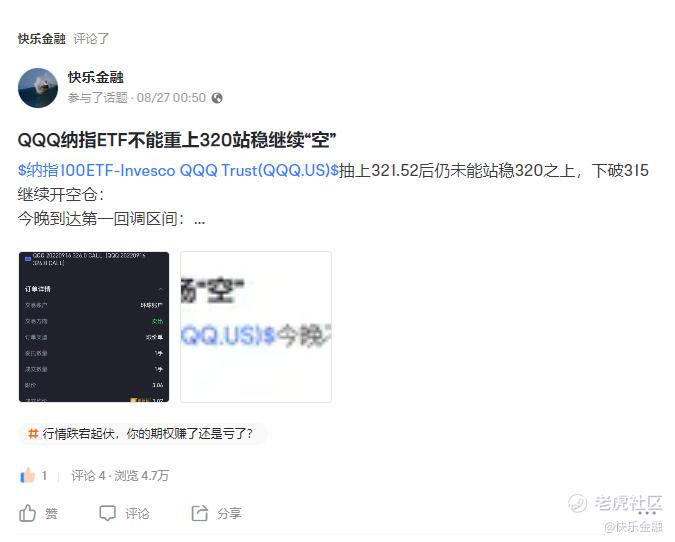Click the orange hashtag topic icon
The image size is (675, 542).
coord(33,433)
